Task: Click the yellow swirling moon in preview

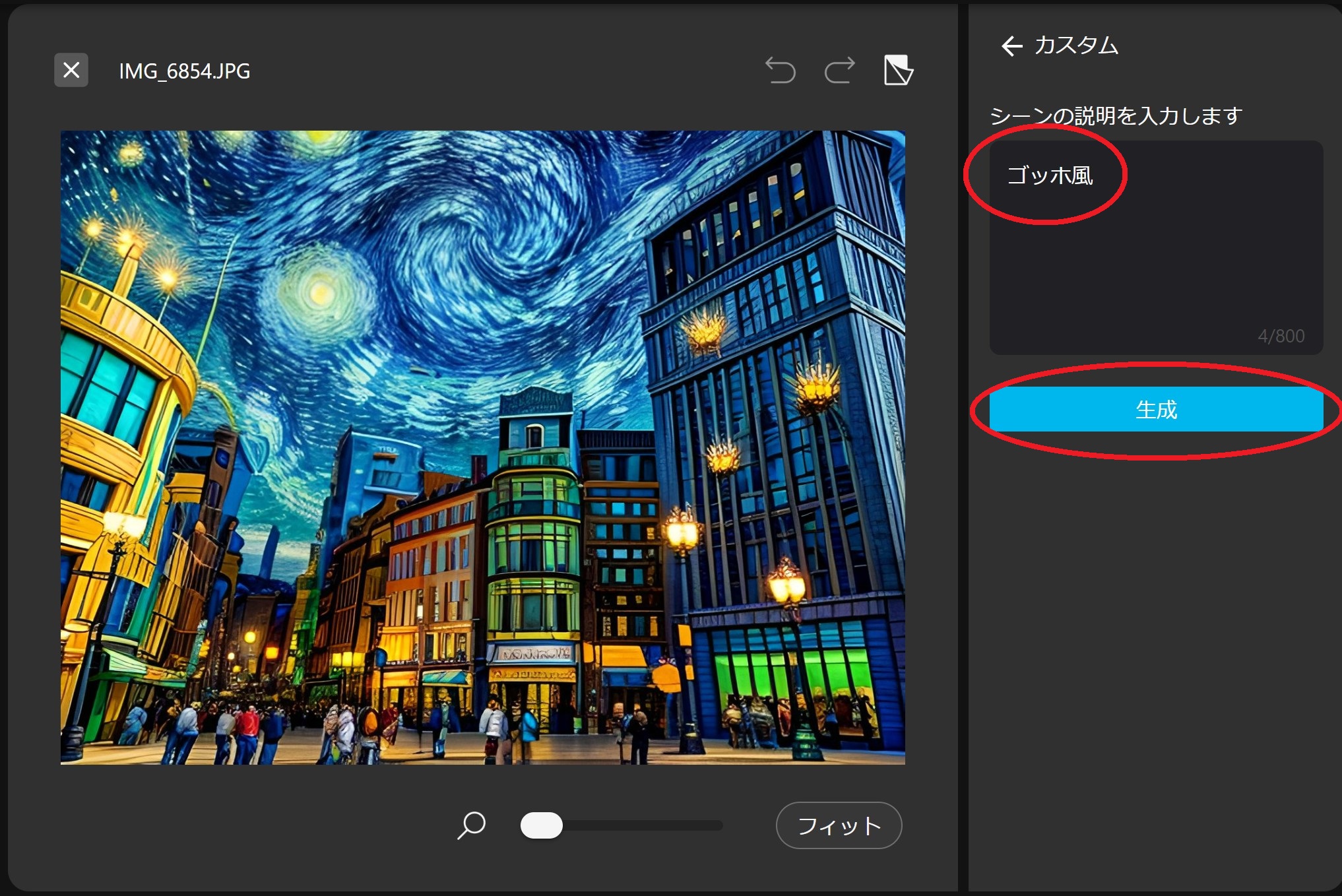Action: [x=321, y=292]
